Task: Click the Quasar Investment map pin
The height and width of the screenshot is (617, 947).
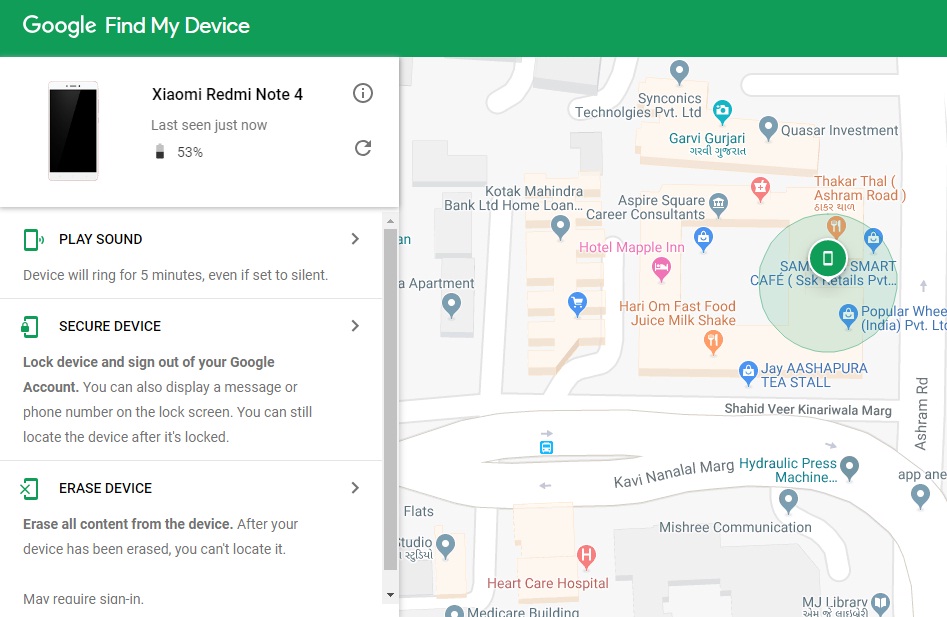Action: tap(768, 129)
